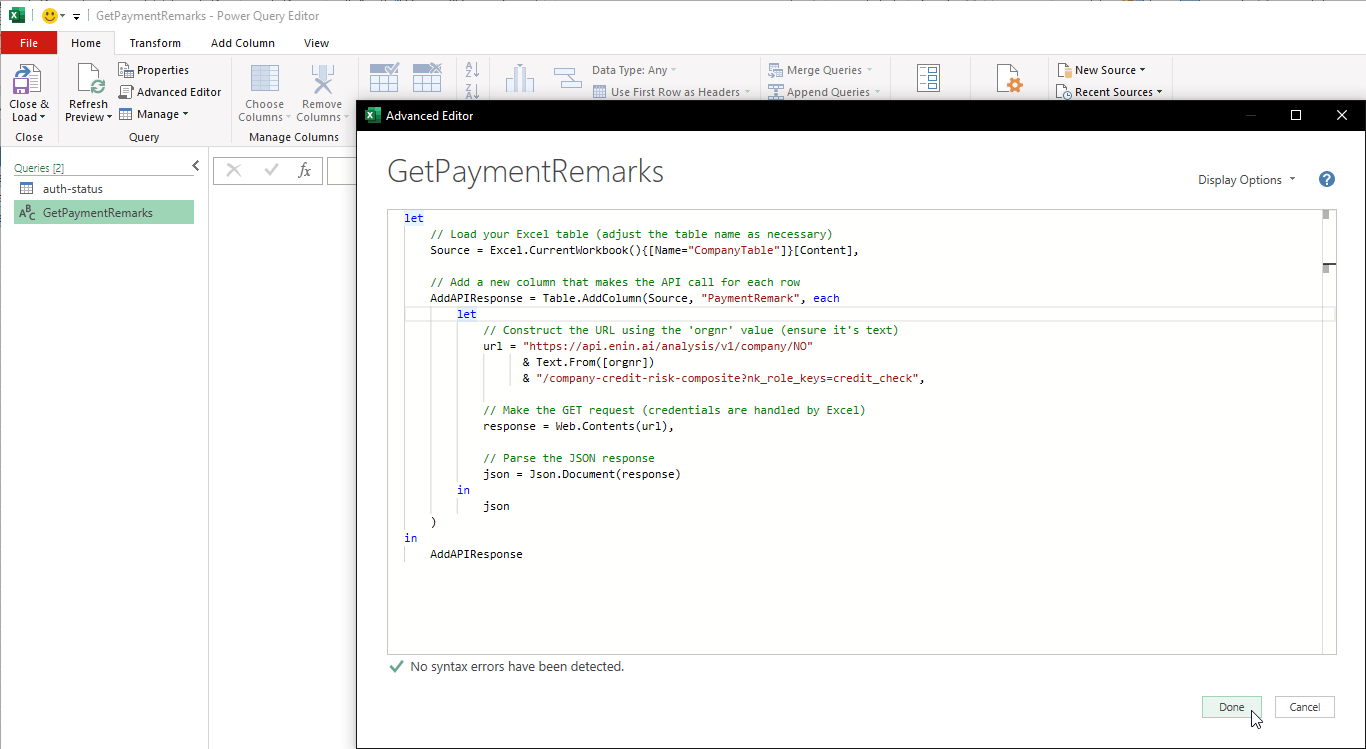The width and height of the screenshot is (1366, 749).
Task: Switch to the Home tab
Action: tap(86, 43)
